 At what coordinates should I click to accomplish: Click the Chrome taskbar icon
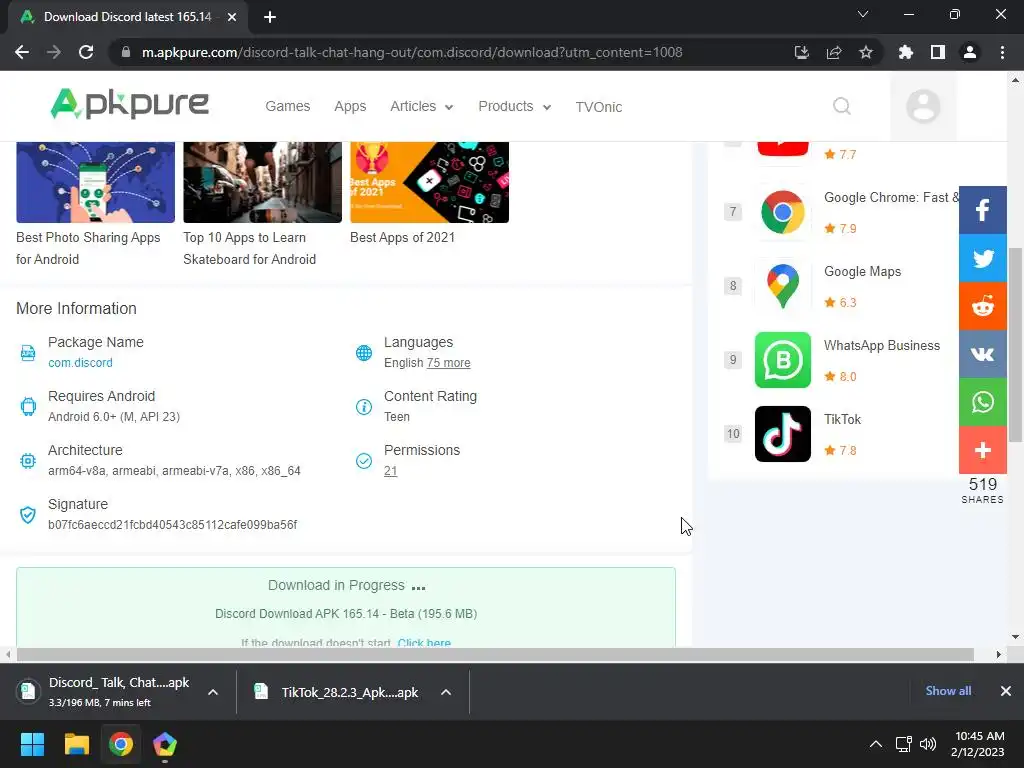[121, 744]
